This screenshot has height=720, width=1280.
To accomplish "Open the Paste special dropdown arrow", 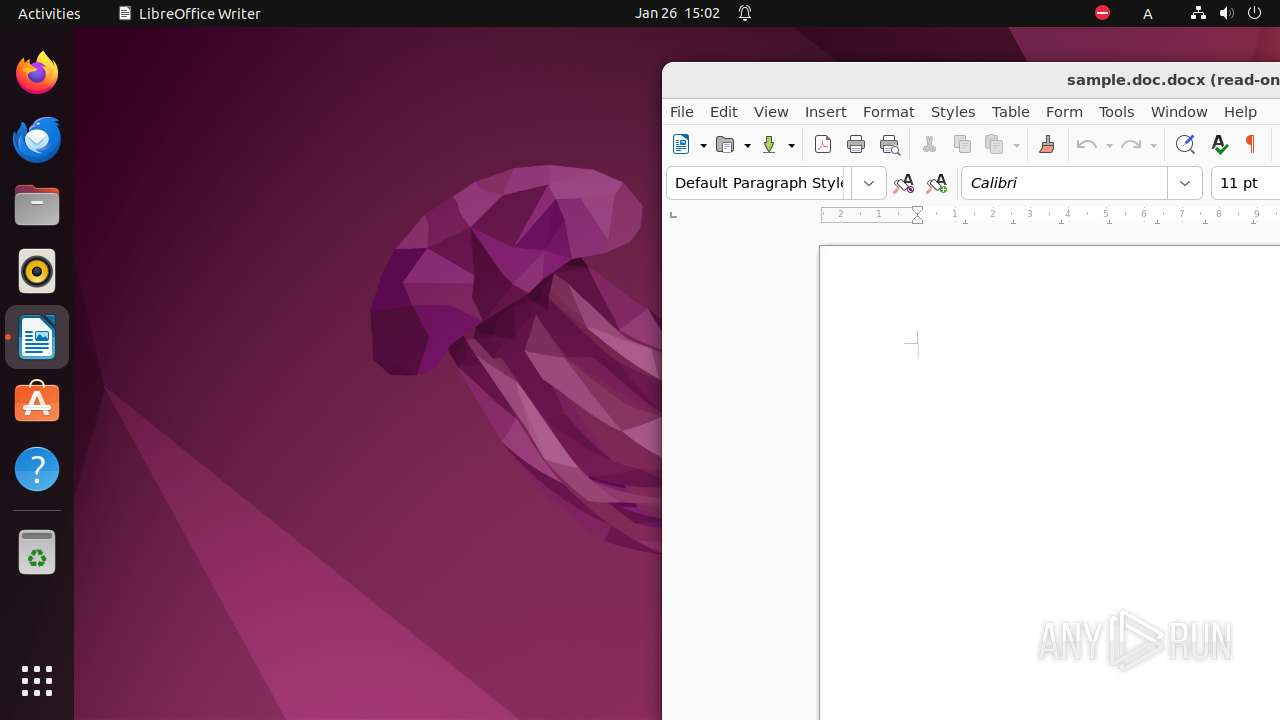I will click(1016, 146).
